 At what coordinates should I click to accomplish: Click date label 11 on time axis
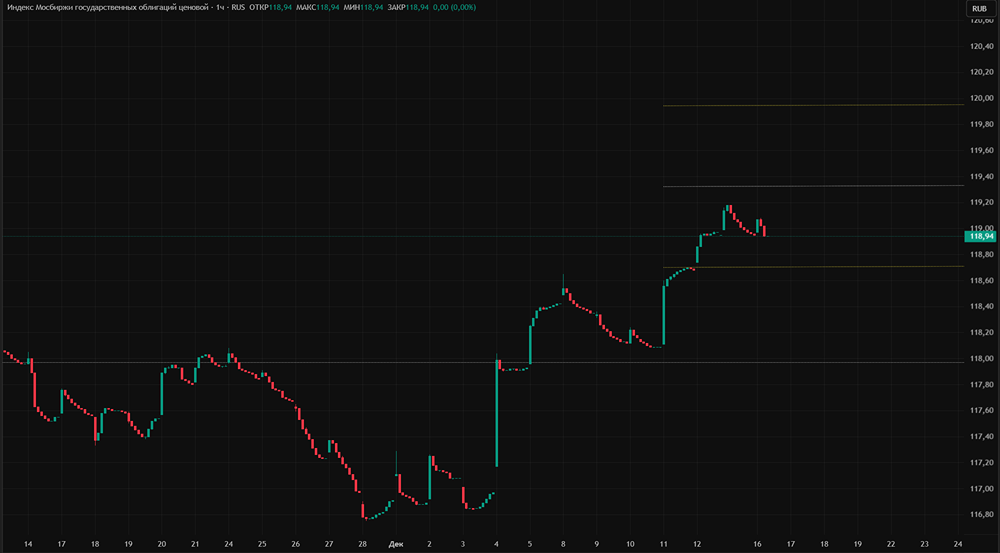[x=664, y=544]
